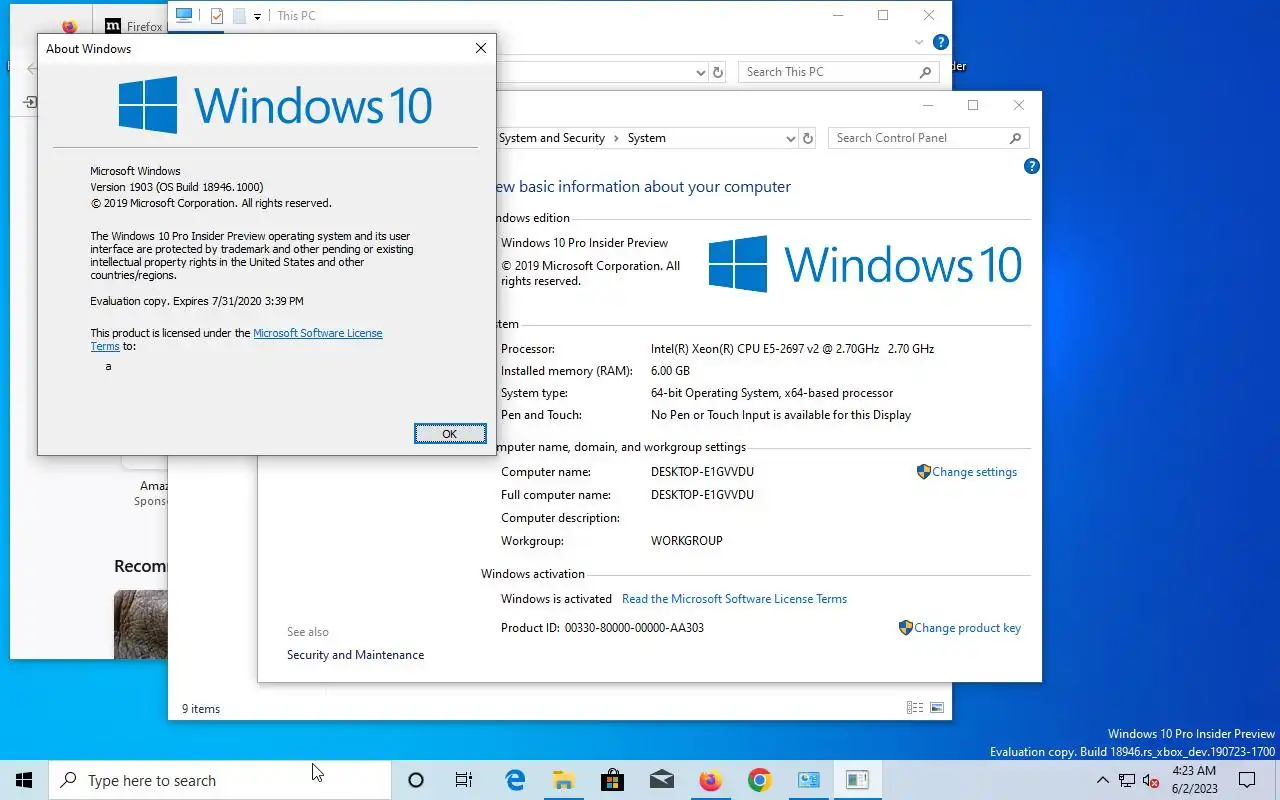Click Properties icon in This PC quick access toolbar
Viewport: 1280px width, 800px height.
217,16
